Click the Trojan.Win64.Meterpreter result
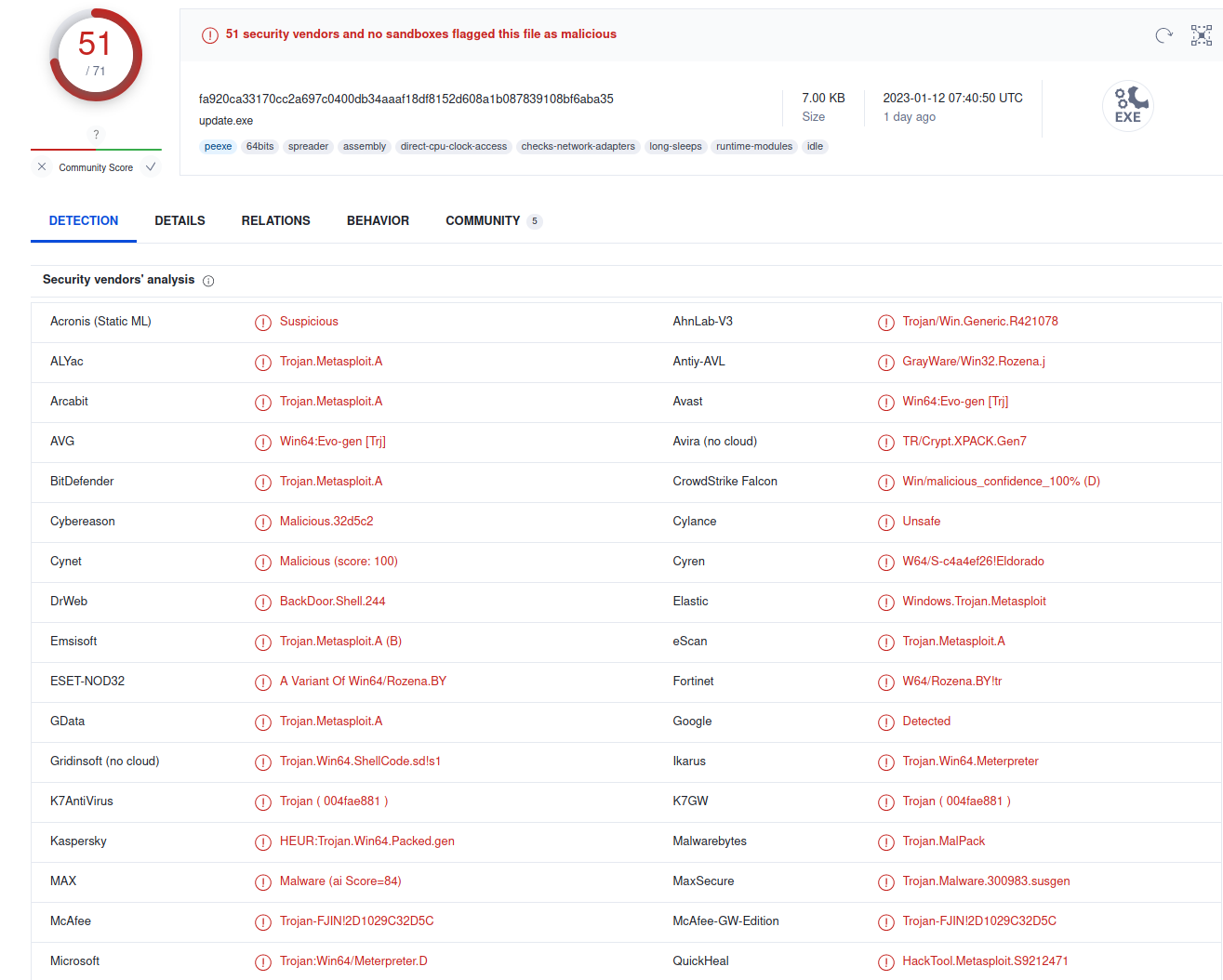 [971, 761]
